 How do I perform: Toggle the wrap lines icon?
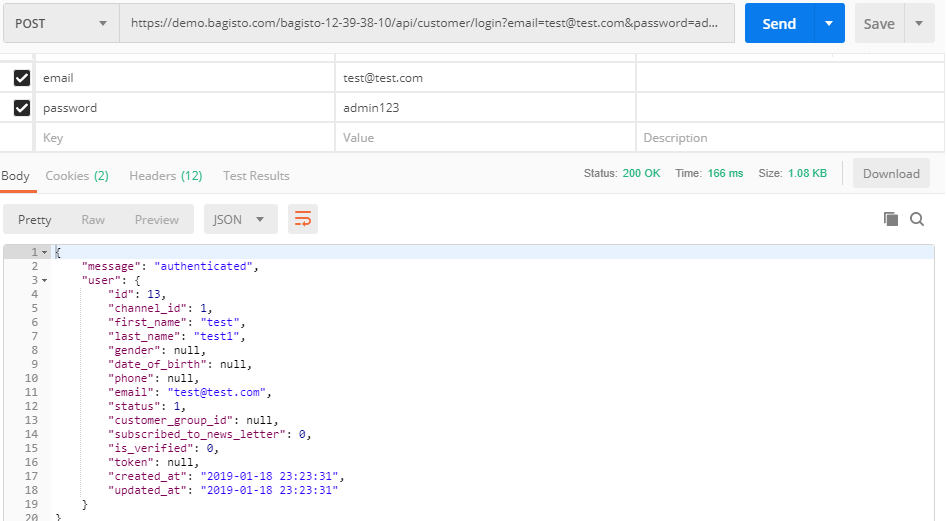302,219
